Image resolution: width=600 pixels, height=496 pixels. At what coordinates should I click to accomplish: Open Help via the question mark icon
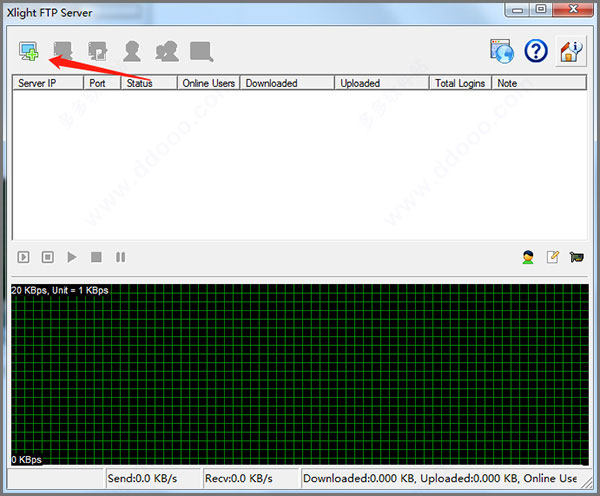pos(536,51)
